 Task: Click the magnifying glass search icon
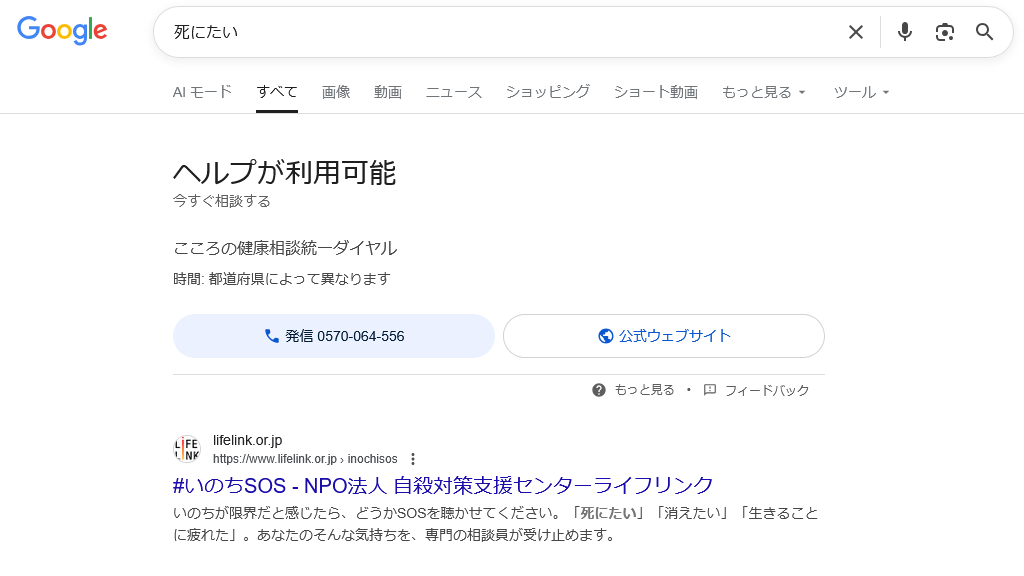click(x=984, y=32)
